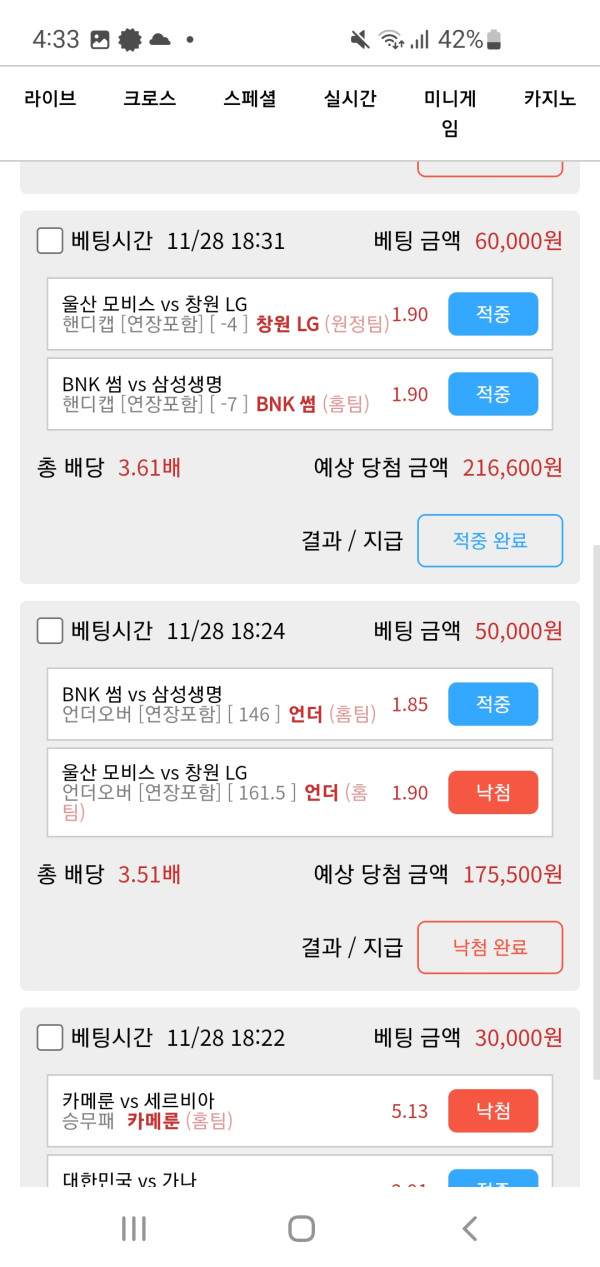Go to the 카지노 tab
The width and height of the screenshot is (600, 1267).
pos(550,98)
